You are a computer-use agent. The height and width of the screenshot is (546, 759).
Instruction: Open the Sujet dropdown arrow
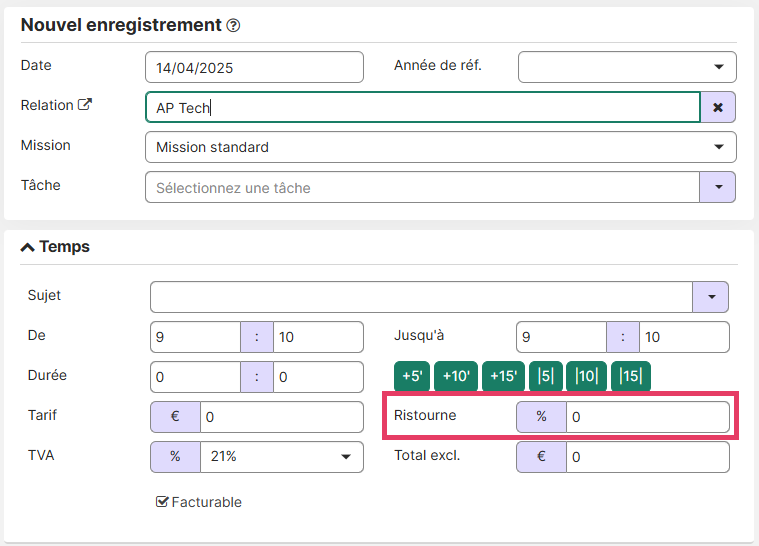(710, 297)
